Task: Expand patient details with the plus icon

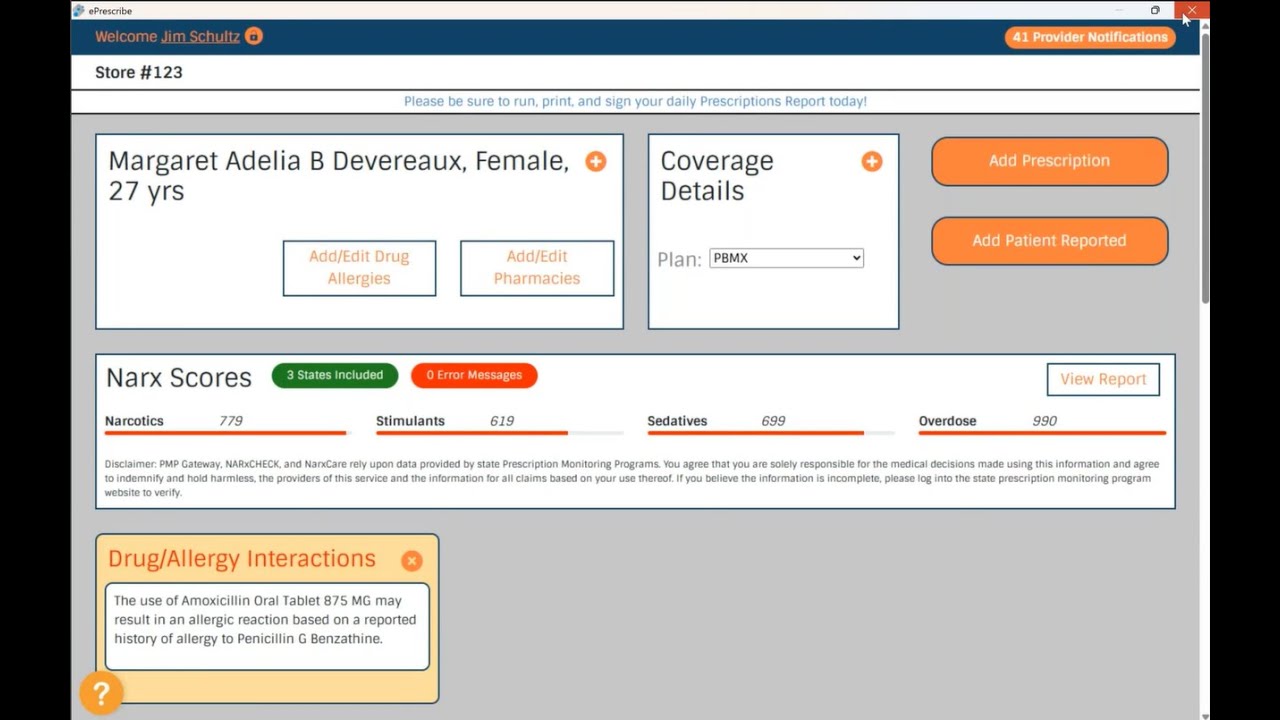Action: (x=596, y=161)
